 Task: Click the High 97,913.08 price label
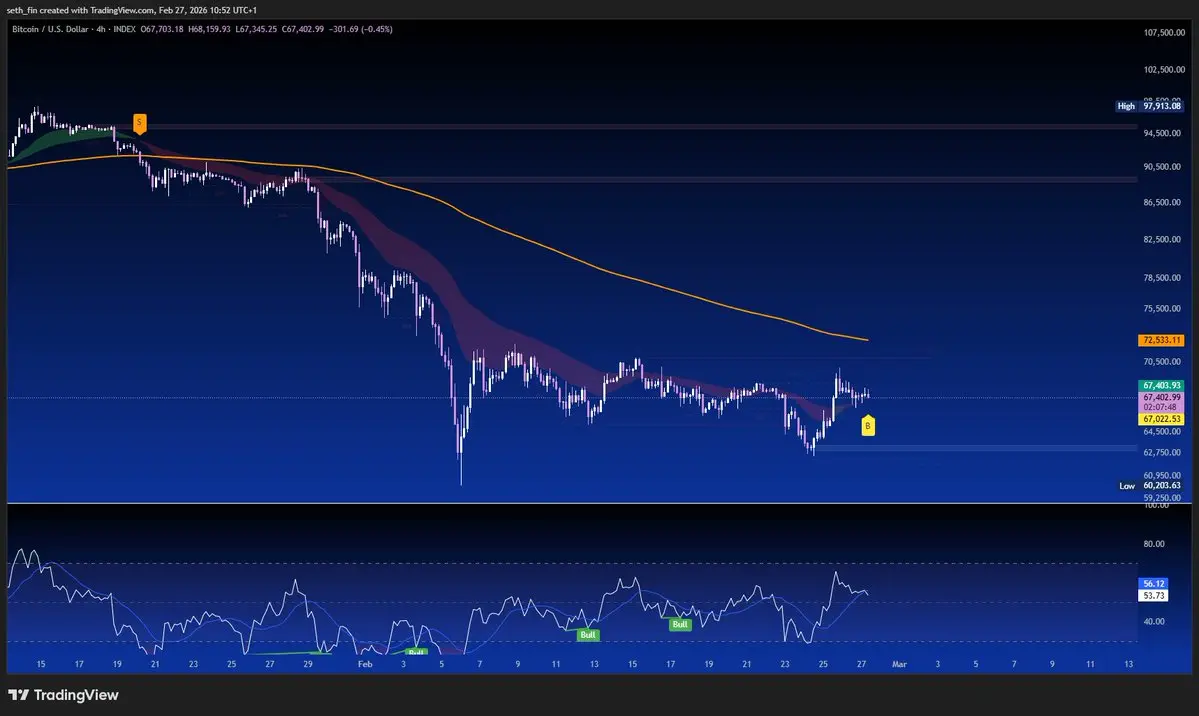click(x=1149, y=106)
